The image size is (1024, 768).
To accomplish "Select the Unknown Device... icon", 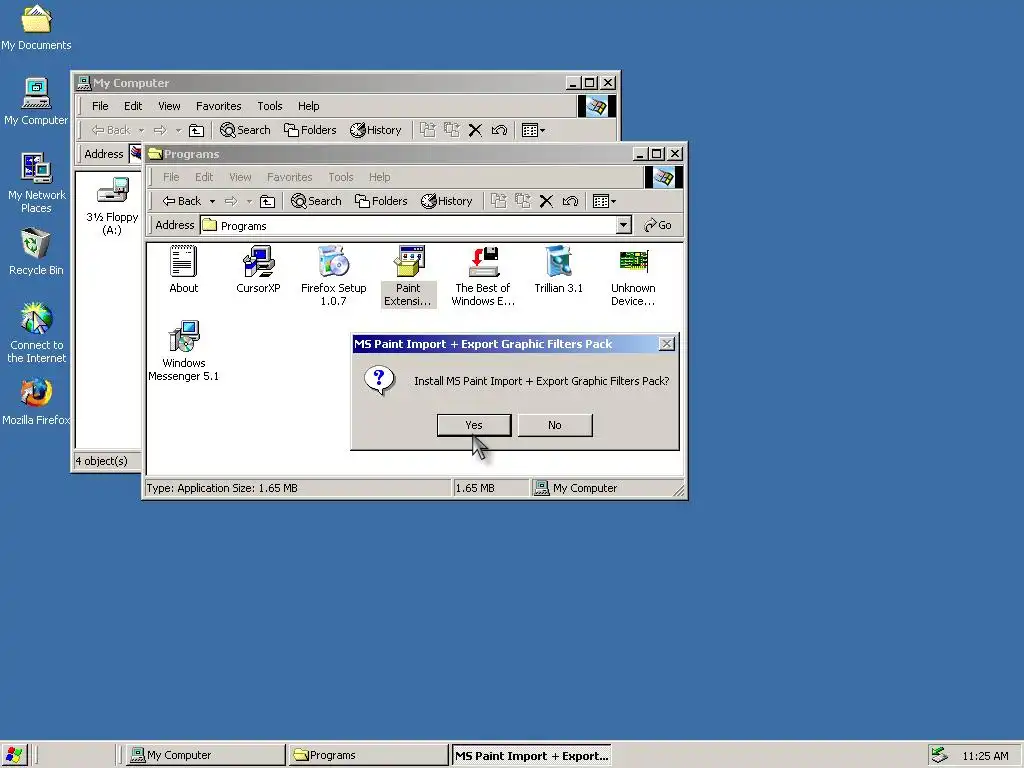I will 633,276.
